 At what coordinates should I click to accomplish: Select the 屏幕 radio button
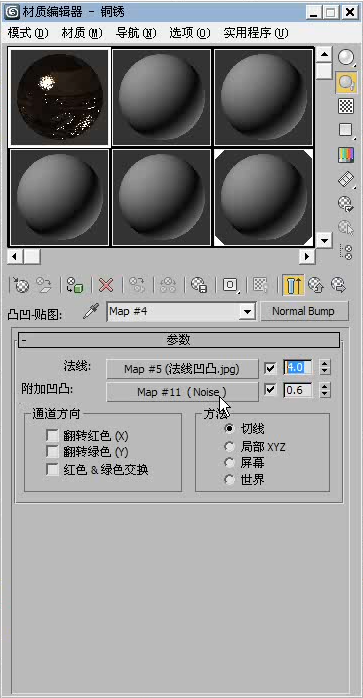pos(229,463)
